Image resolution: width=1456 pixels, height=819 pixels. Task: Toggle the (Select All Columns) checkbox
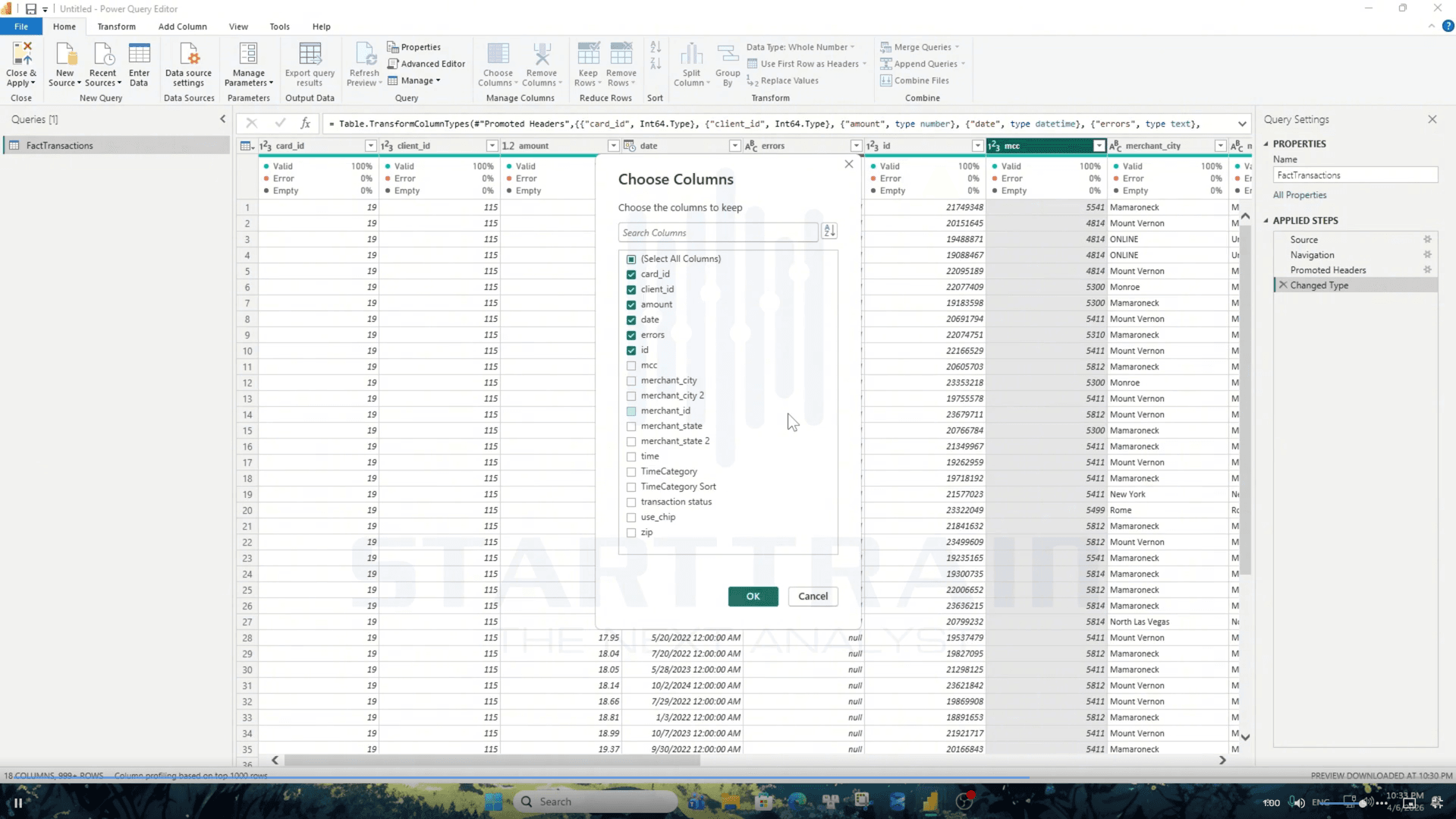click(631, 260)
